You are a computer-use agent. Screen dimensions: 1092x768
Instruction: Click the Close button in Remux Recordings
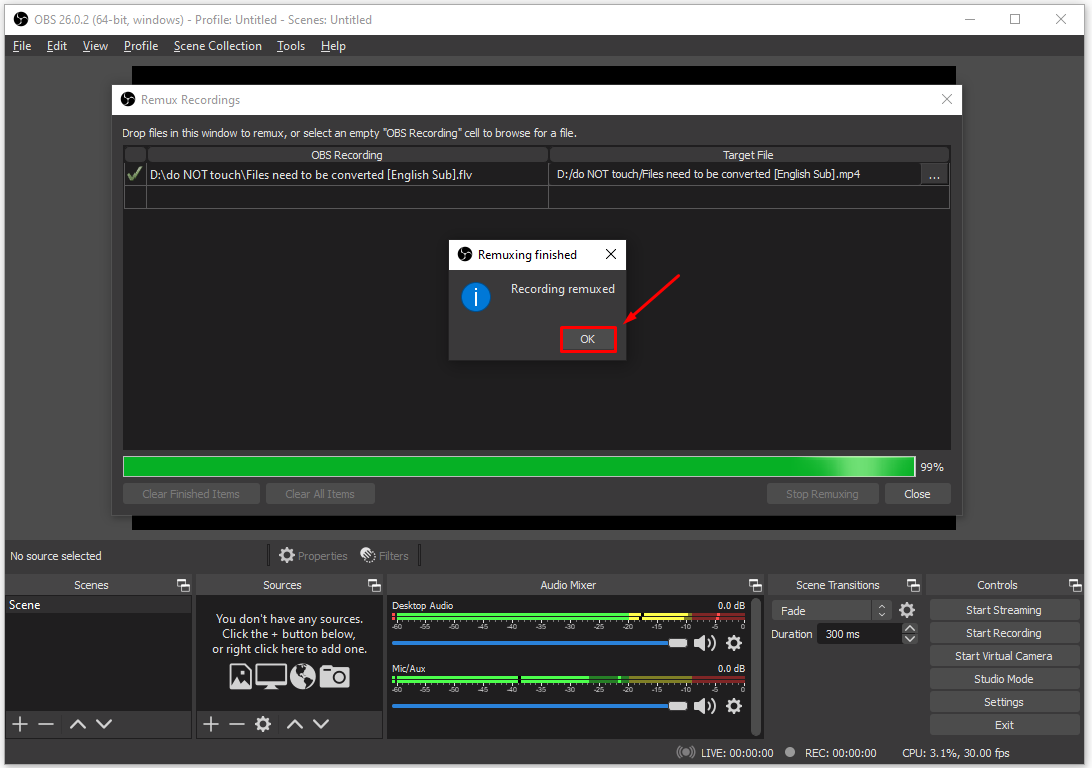click(917, 494)
